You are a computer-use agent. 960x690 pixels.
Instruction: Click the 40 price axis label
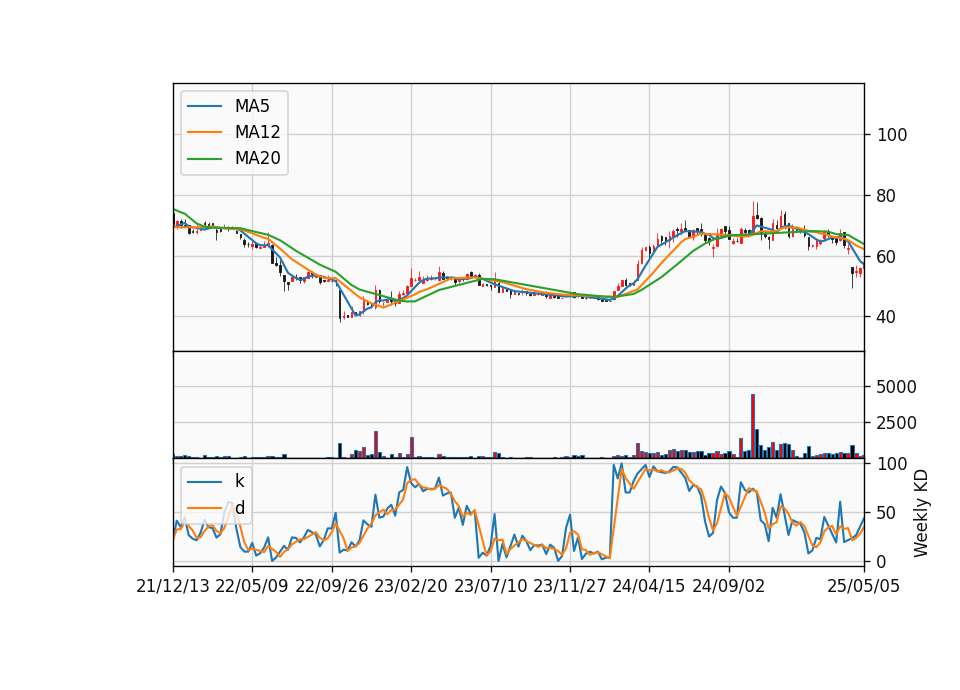point(887,317)
